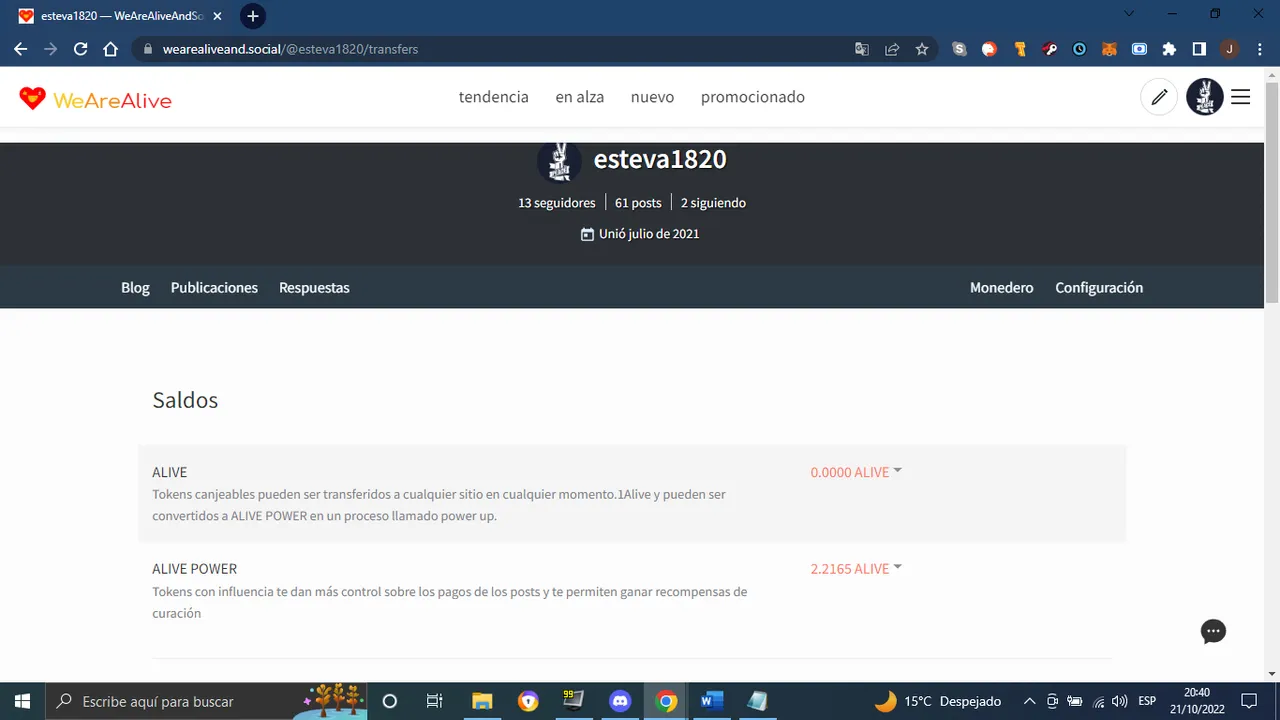Screen dimensions: 1280x720
Task: Open the user avatar menu in header
Action: tap(1204, 97)
